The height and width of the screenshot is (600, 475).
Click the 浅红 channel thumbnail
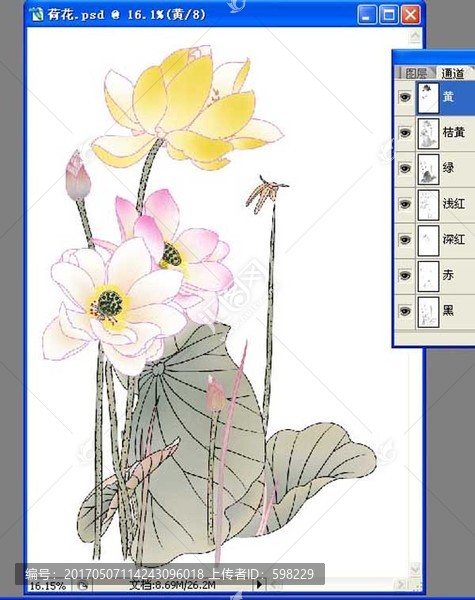(428, 204)
